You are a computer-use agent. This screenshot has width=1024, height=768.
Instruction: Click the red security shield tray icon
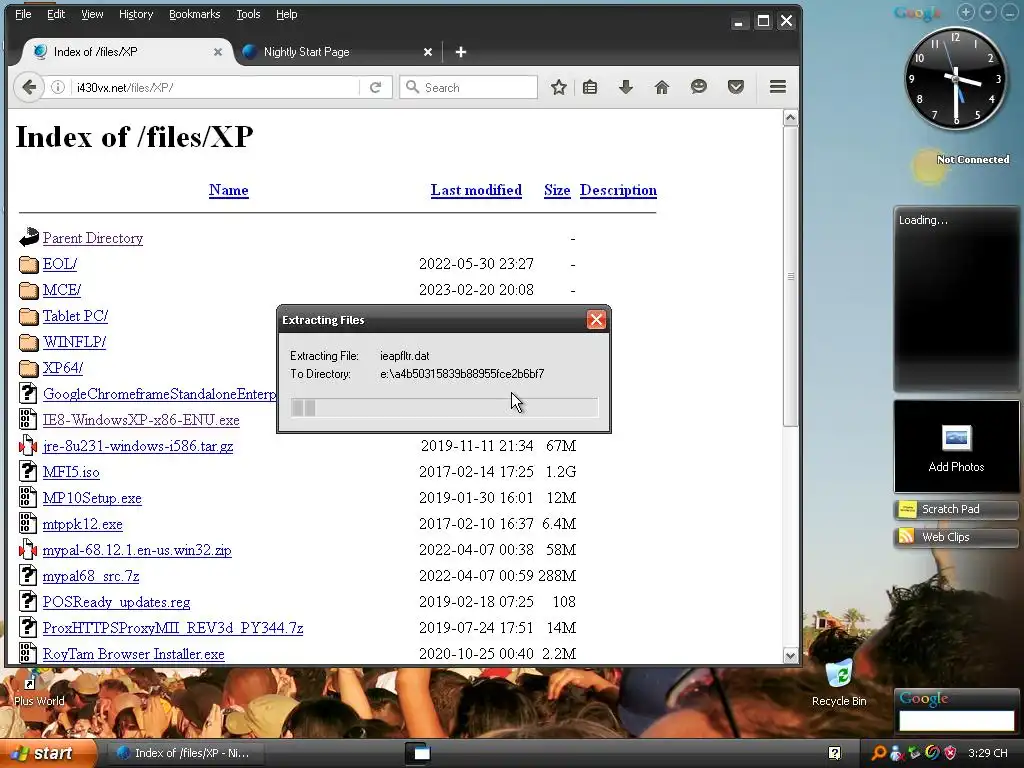[950, 753]
